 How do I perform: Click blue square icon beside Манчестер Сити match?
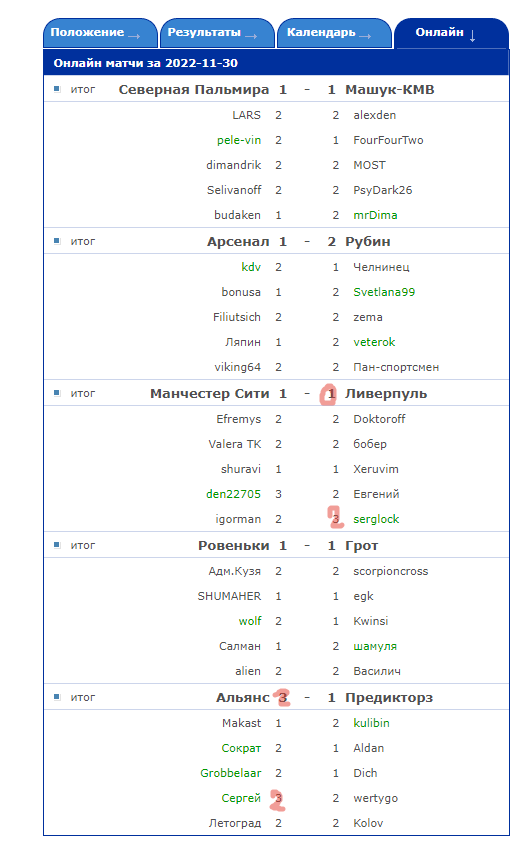[x=57, y=393]
